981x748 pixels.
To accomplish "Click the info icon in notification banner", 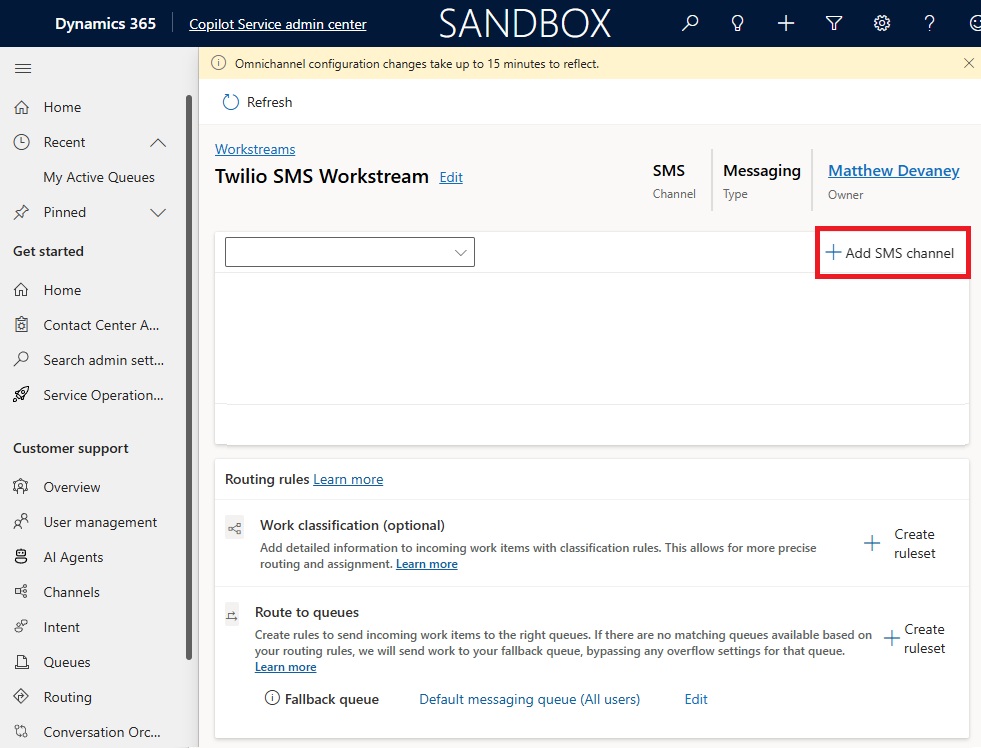I will pyautogui.click(x=218, y=63).
